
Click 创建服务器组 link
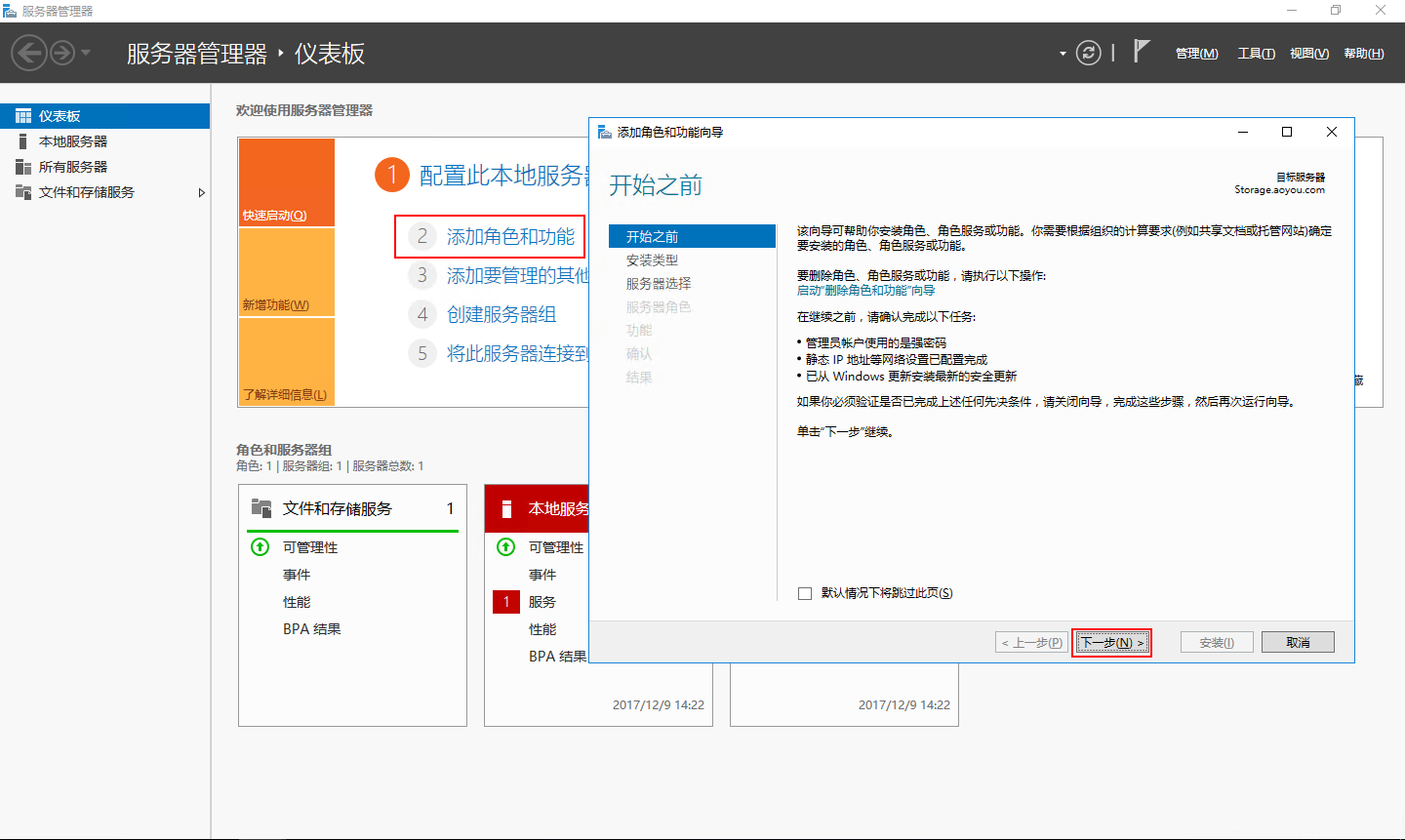coord(502,315)
